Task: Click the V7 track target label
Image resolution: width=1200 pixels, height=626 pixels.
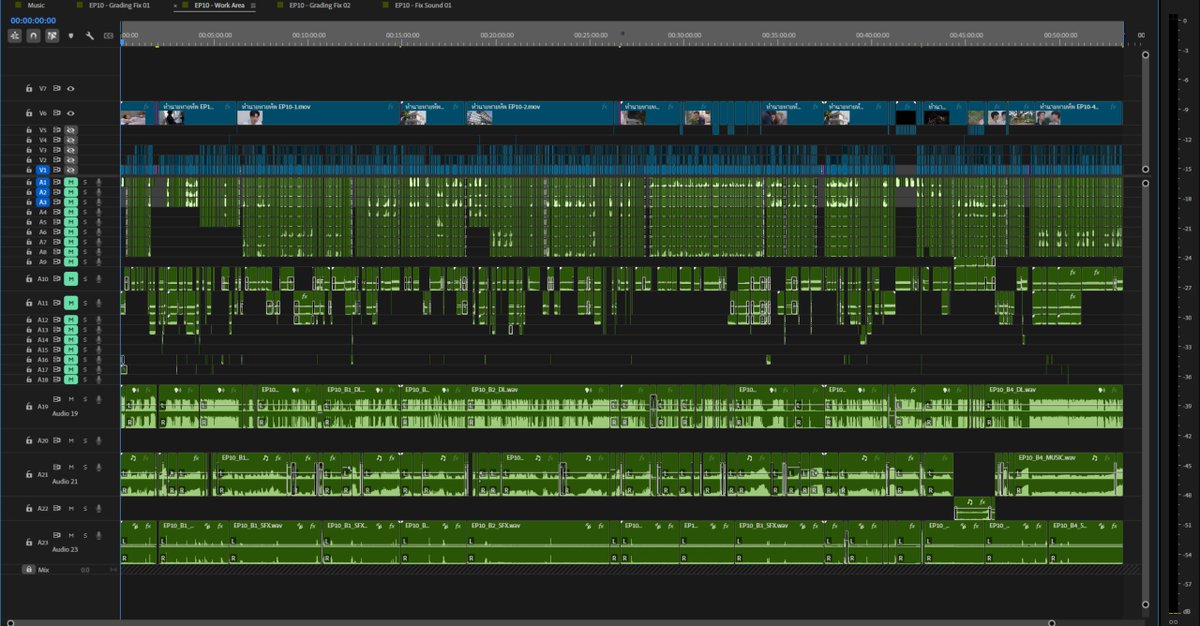Action: [43, 88]
